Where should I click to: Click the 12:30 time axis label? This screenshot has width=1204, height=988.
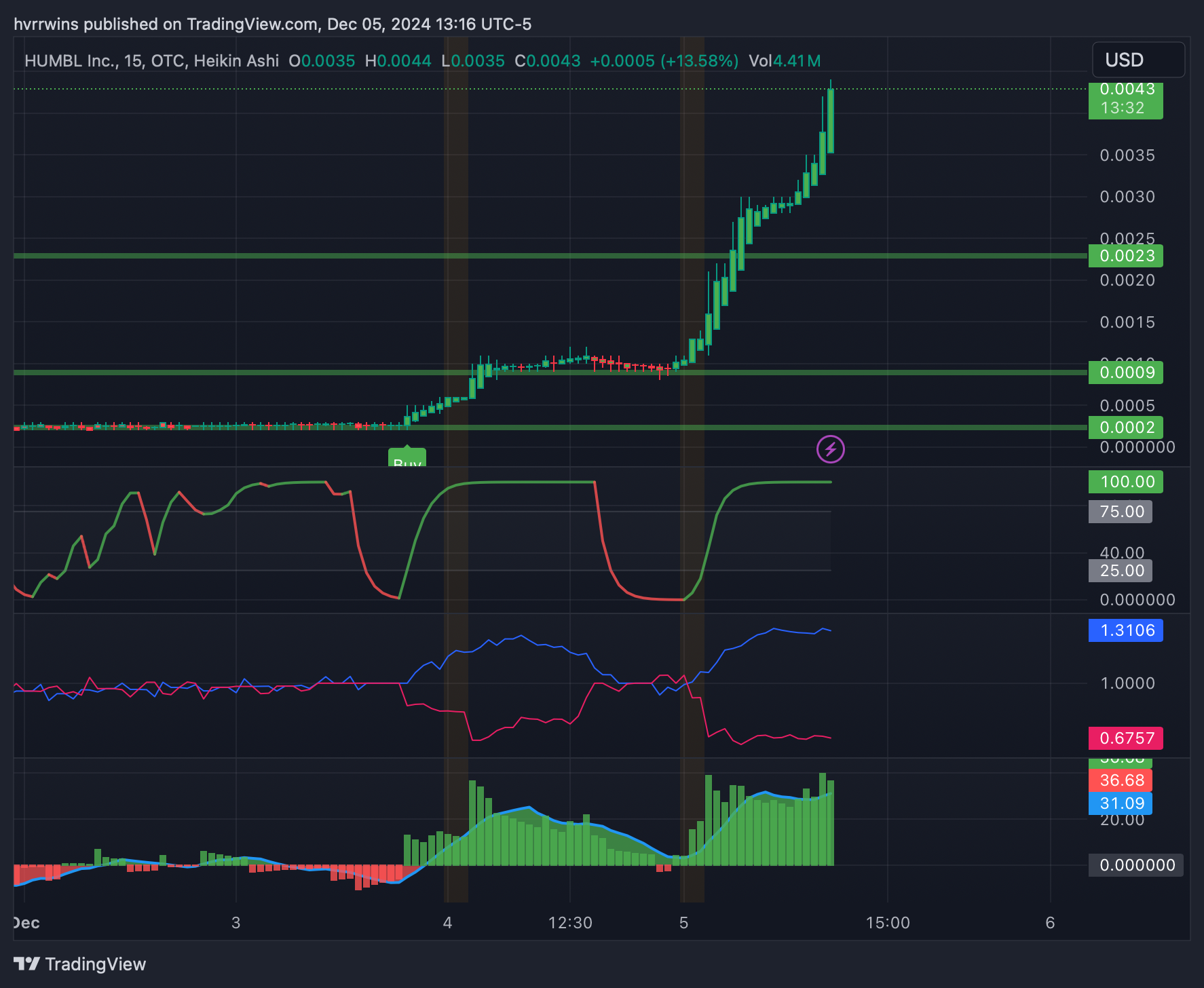[570, 923]
